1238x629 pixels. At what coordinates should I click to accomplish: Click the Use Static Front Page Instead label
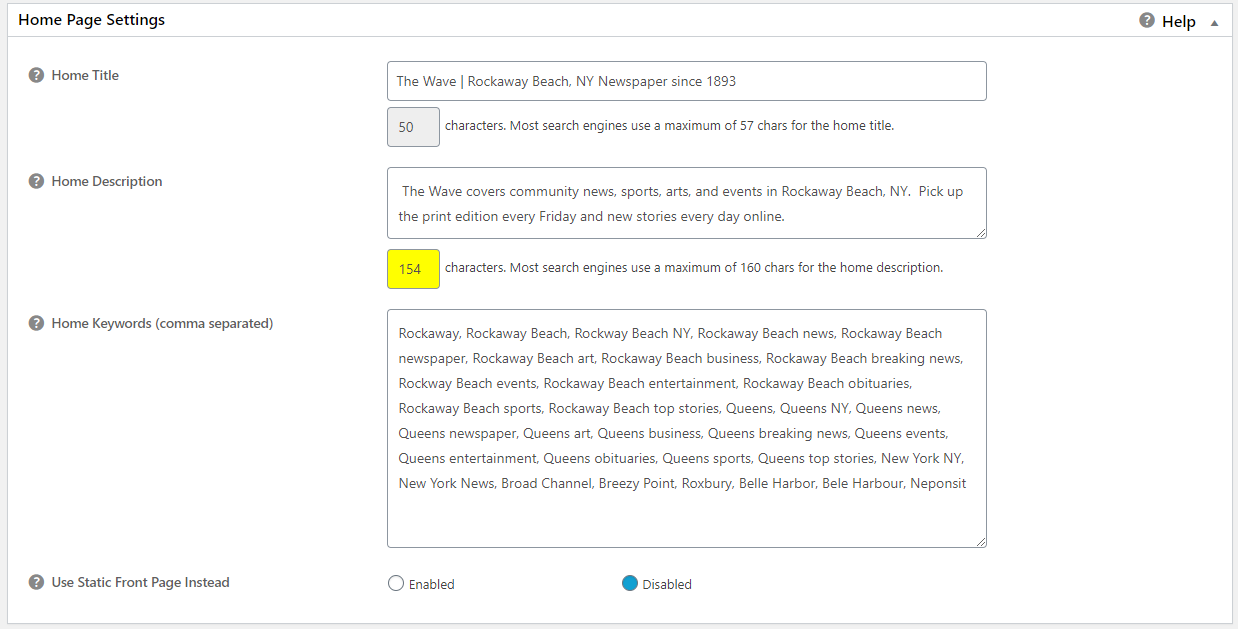(140, 582)
